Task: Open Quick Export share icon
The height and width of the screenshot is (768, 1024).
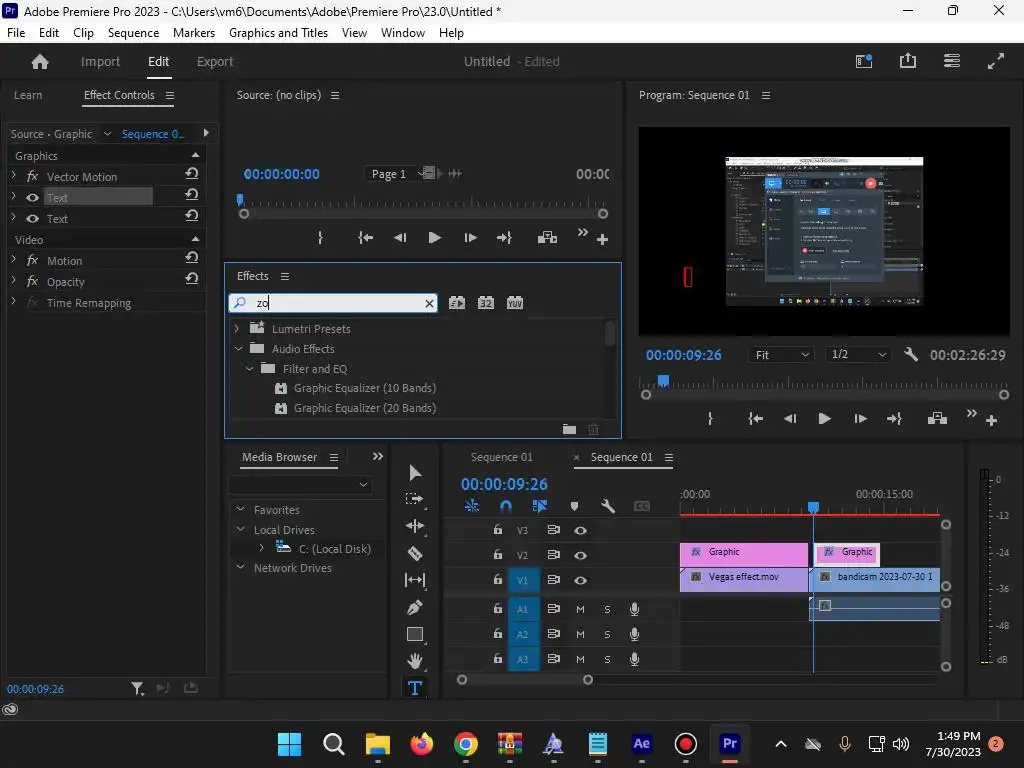Action: (908, 61)
